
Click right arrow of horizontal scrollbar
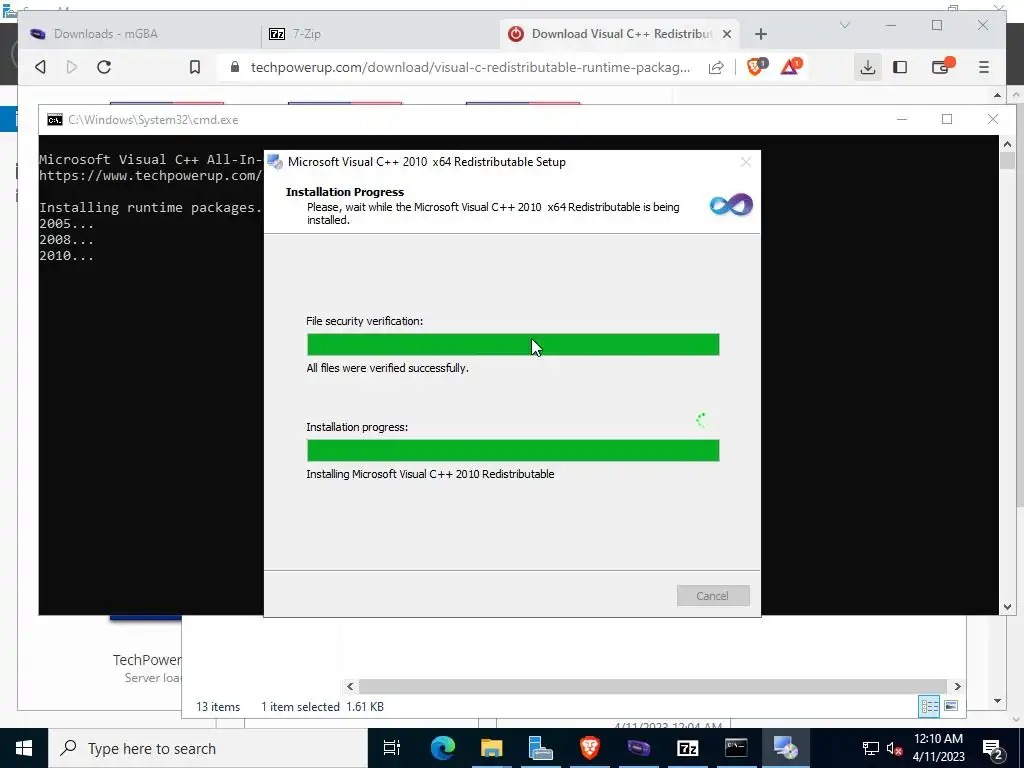pos(957,686)
